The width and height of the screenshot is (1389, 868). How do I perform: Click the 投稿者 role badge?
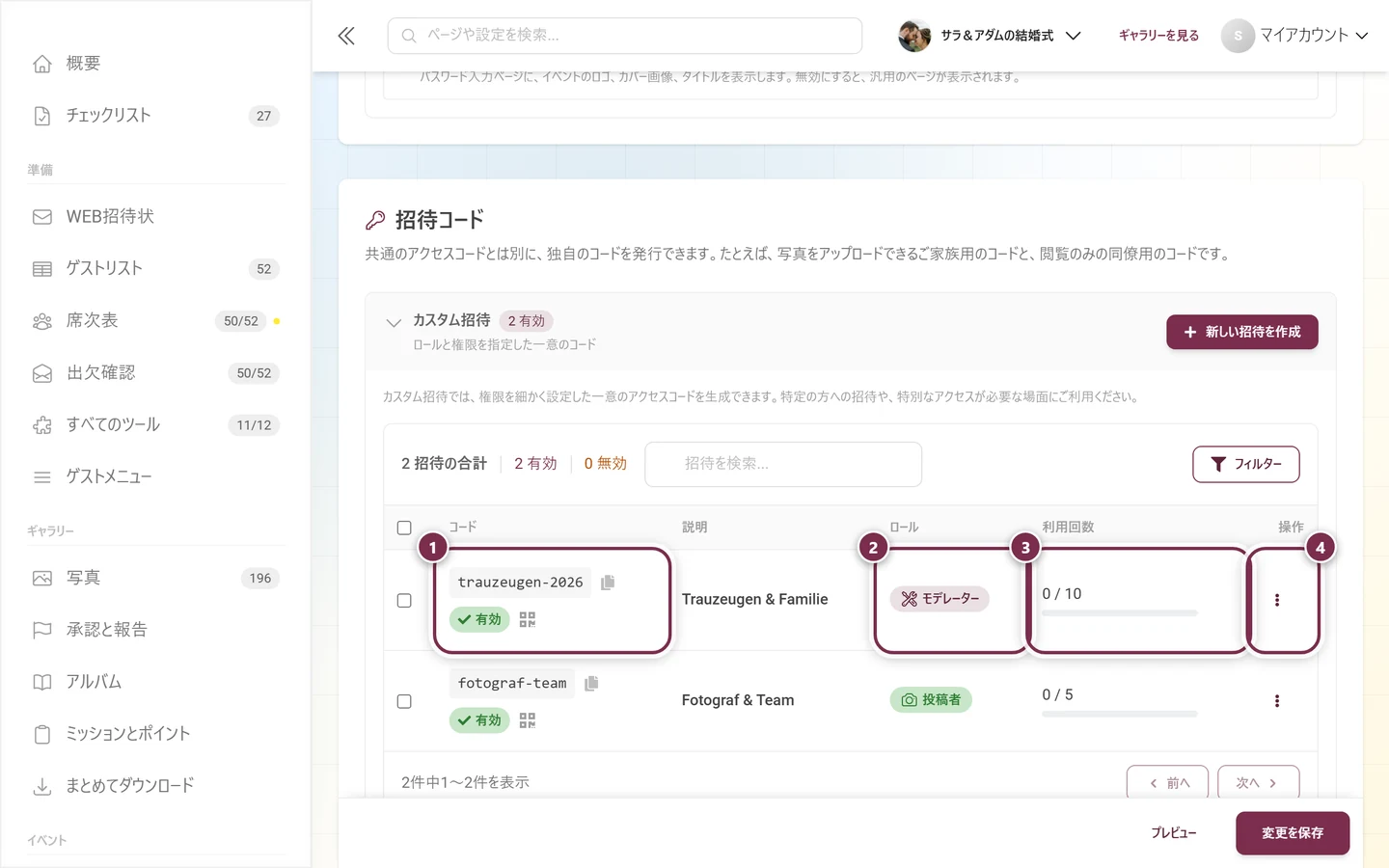tap(930, 700)
